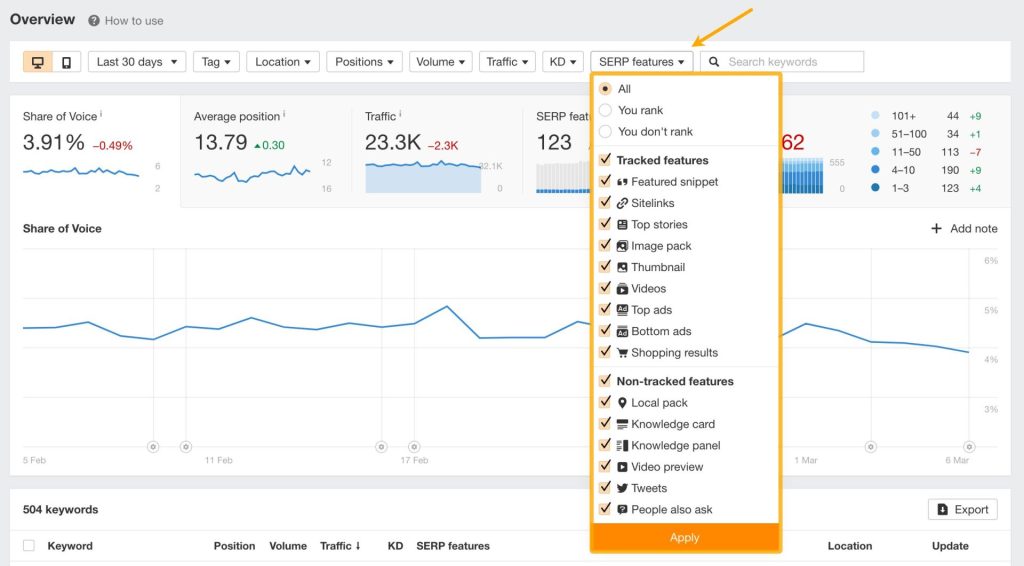Click the Export button
The image size is (1024, 566).
tap(963, 510)
